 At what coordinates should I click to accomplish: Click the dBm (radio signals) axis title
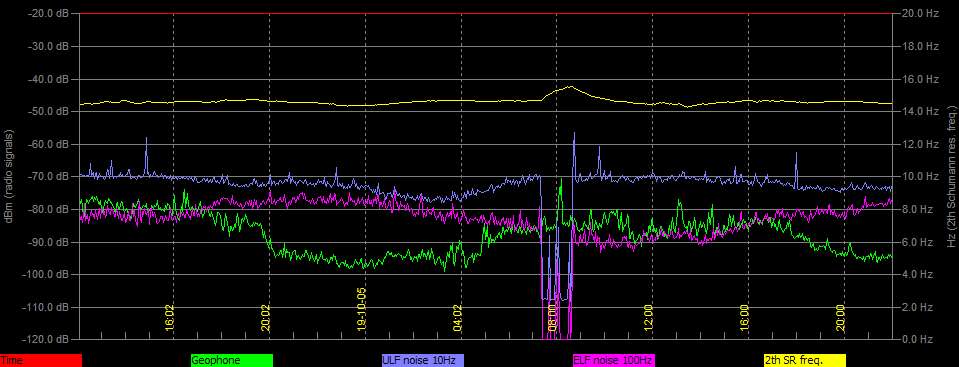click(10, 176)
